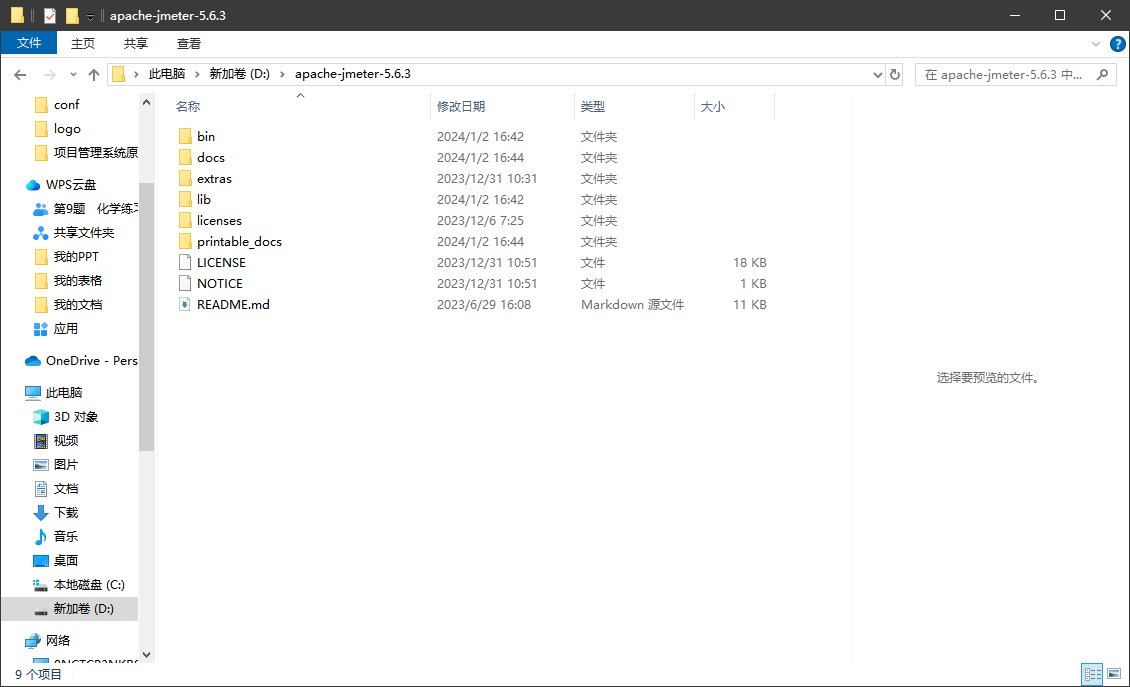Click the New folder quick access icon
1130x687 pixels.
click(72, 15)
